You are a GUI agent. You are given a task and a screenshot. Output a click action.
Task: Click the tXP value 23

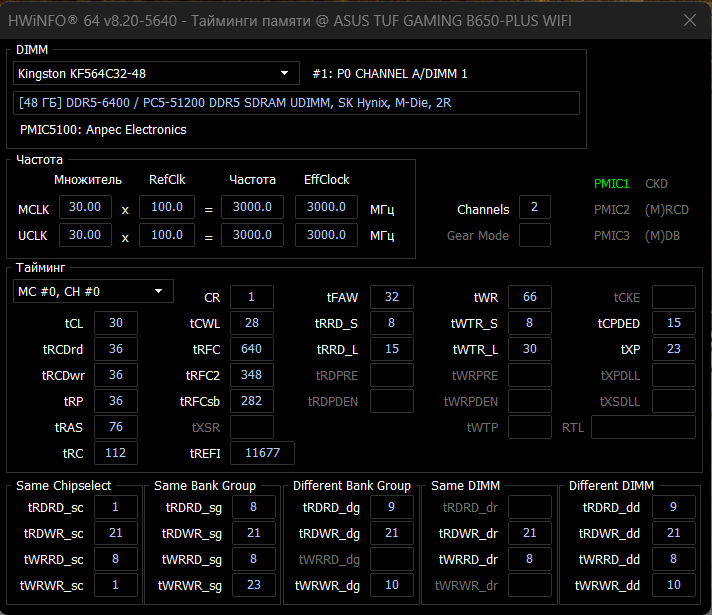pyautogui.click(x=674, y=349)
